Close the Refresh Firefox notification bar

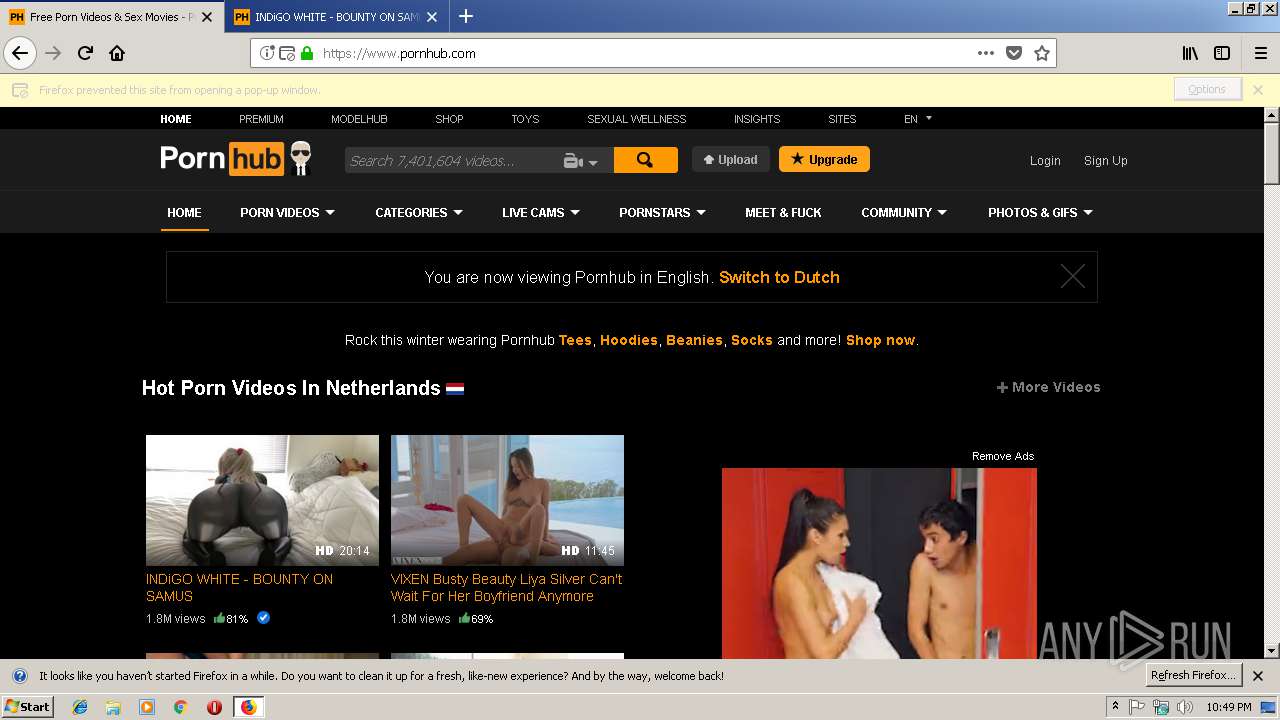tap(1258, 676)
